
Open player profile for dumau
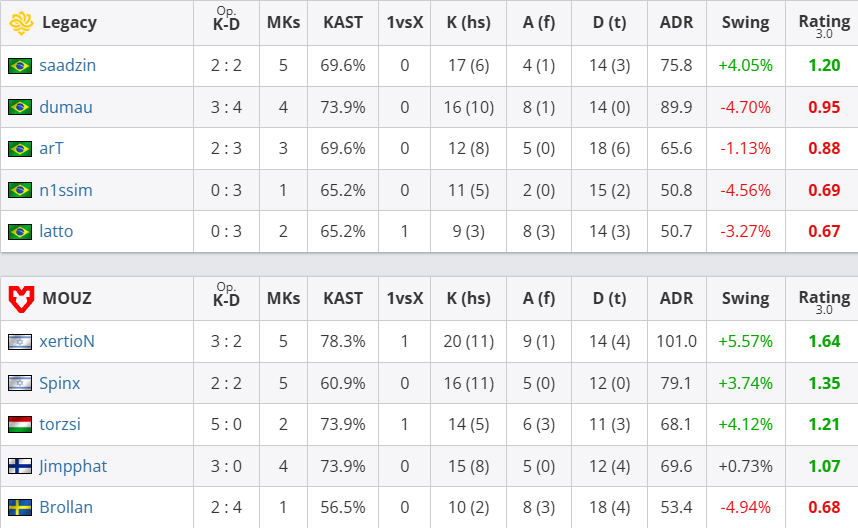pyautogui.click(x=66, y=107)
